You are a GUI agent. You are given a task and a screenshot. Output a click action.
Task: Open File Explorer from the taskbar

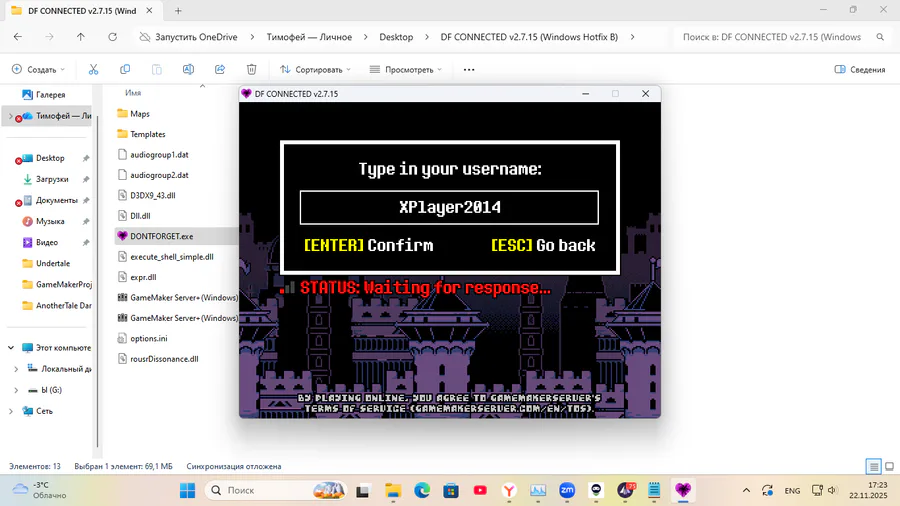(x=393, y=491)
